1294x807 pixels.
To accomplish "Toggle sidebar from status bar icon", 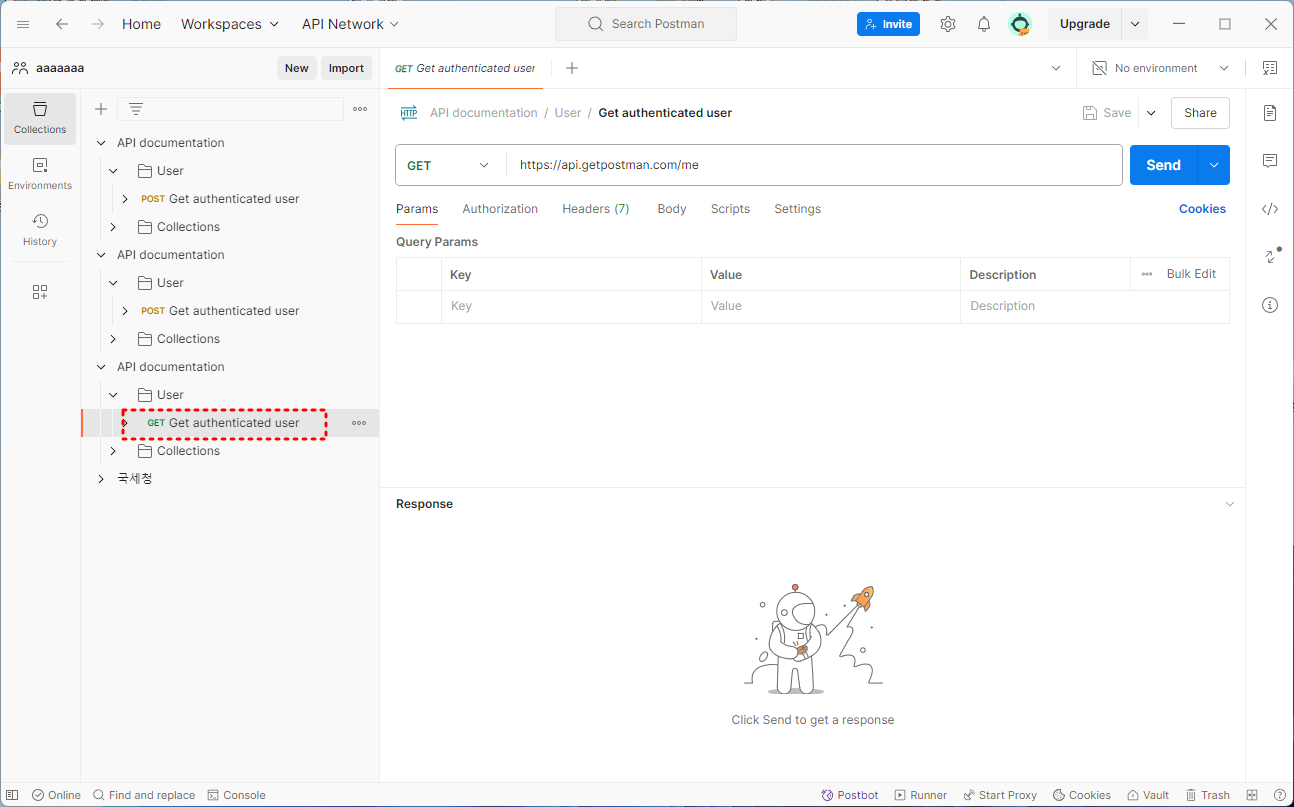I will (x=12, y=795).
